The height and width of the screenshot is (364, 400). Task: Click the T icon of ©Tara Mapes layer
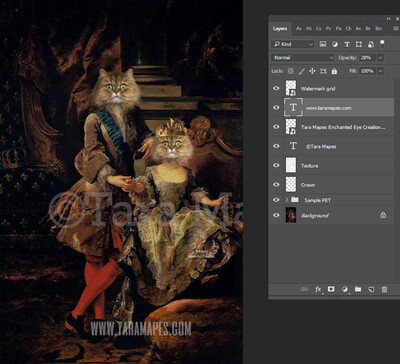pyautogui.click(x=293, y=146)
